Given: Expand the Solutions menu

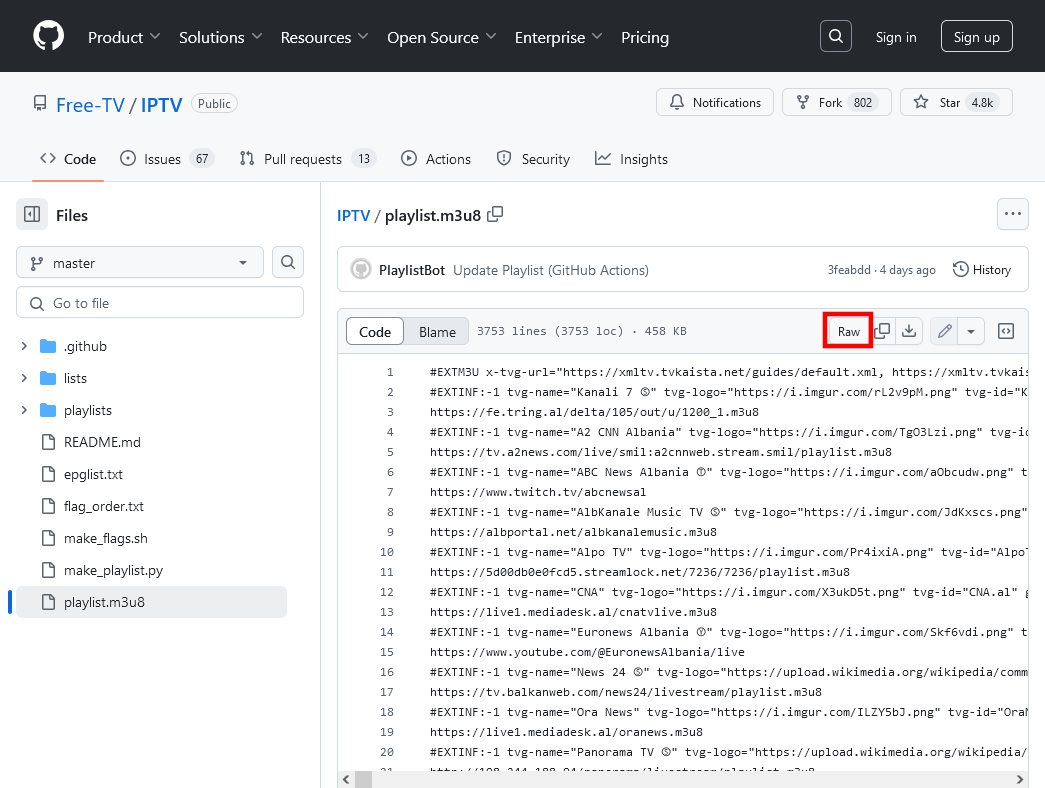Looking at the screenshot, I should pyautogui.click(x=220, y=37).
